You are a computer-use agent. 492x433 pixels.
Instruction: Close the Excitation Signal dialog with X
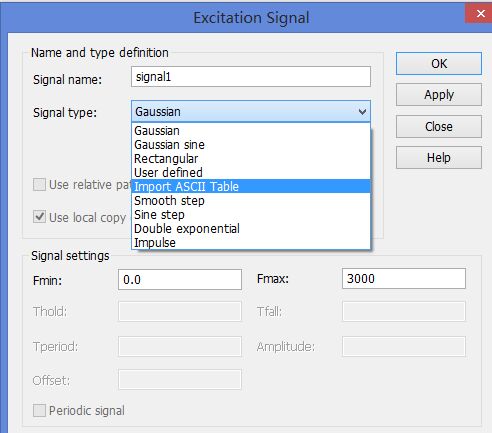[479, 14]
